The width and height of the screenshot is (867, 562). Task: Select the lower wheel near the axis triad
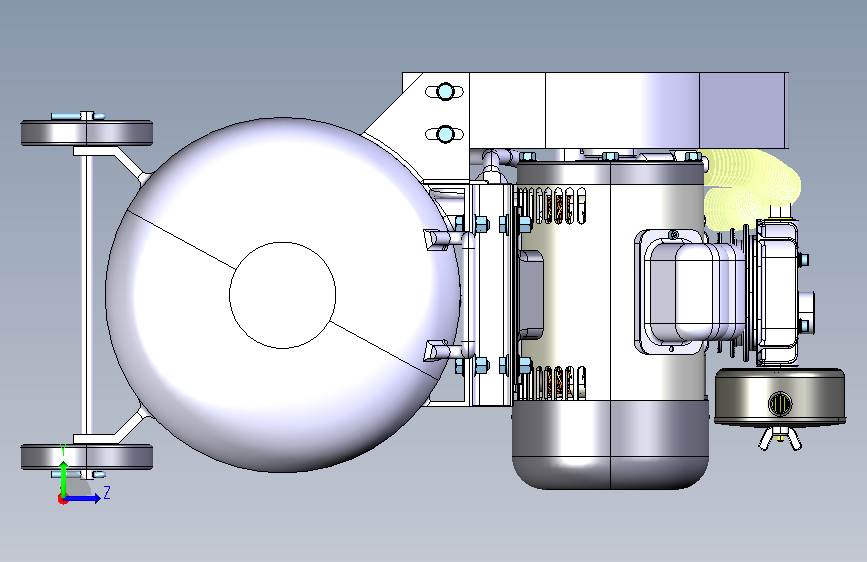click(87, 457)
